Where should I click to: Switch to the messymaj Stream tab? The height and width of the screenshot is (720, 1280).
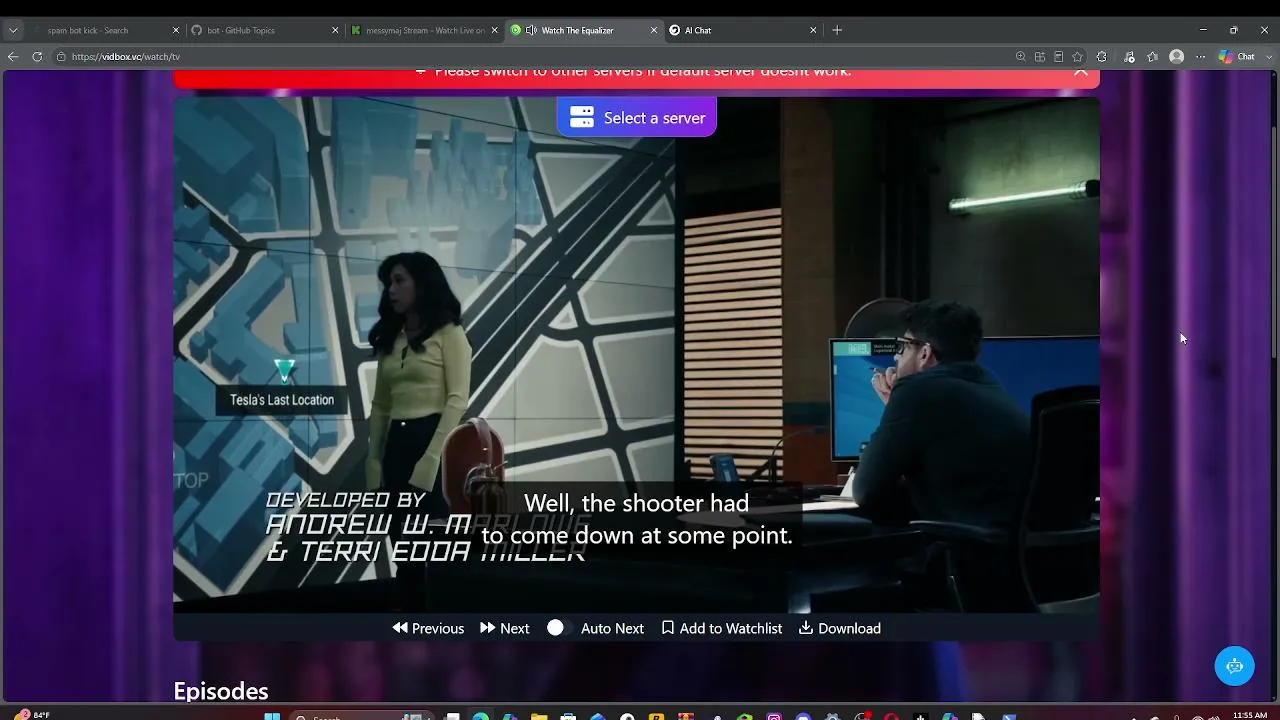click(425, 30)
